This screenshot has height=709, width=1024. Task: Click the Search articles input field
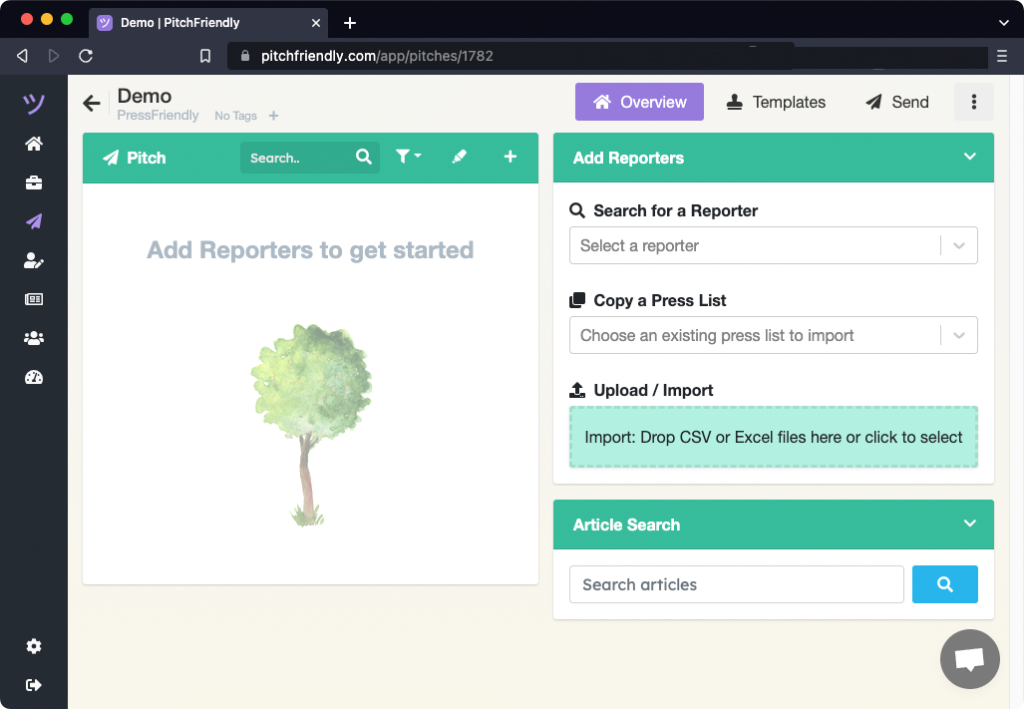click(736, 585)
